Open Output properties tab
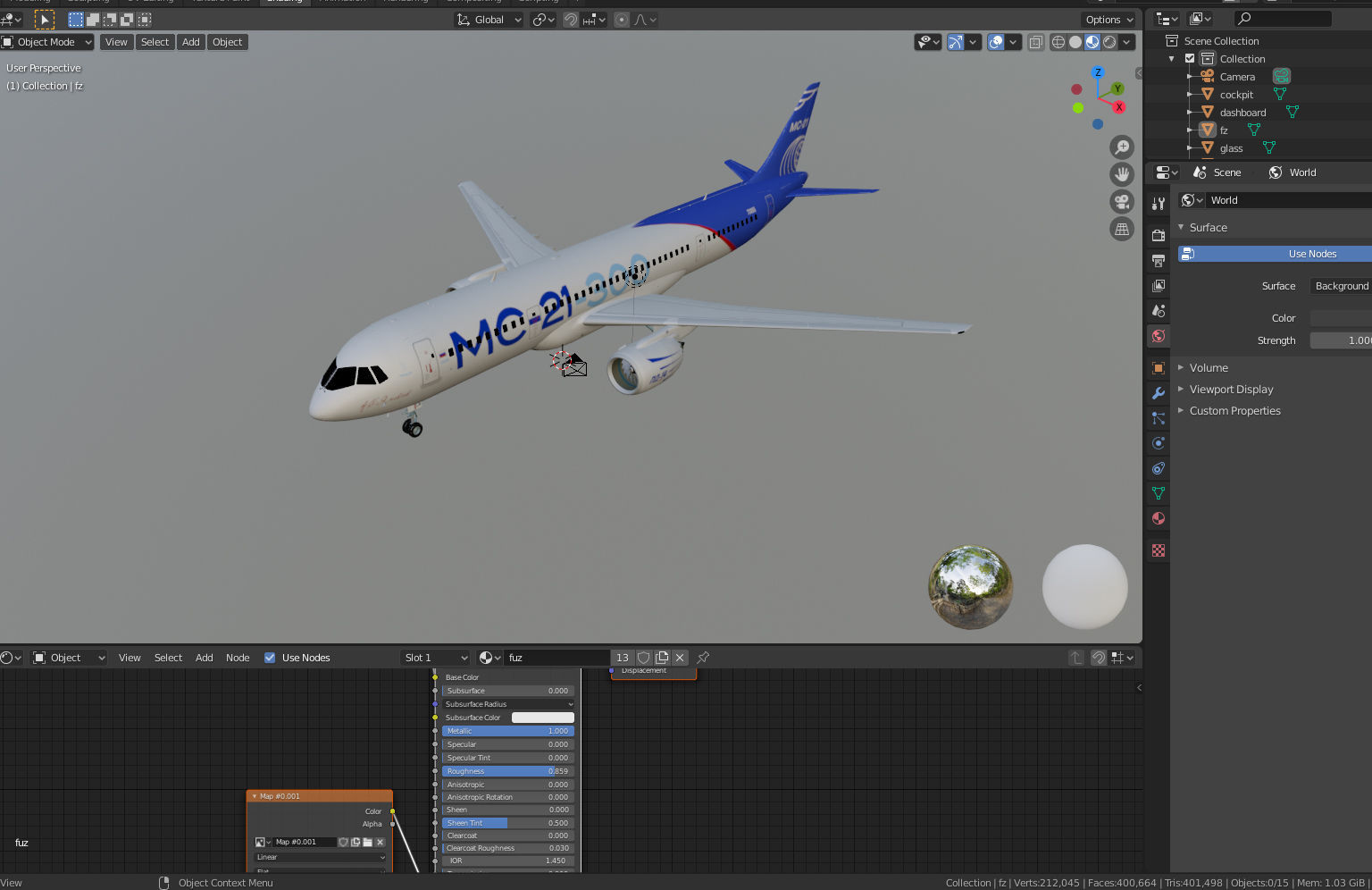Screen dimensions: 1372x890 [1159, 261]
